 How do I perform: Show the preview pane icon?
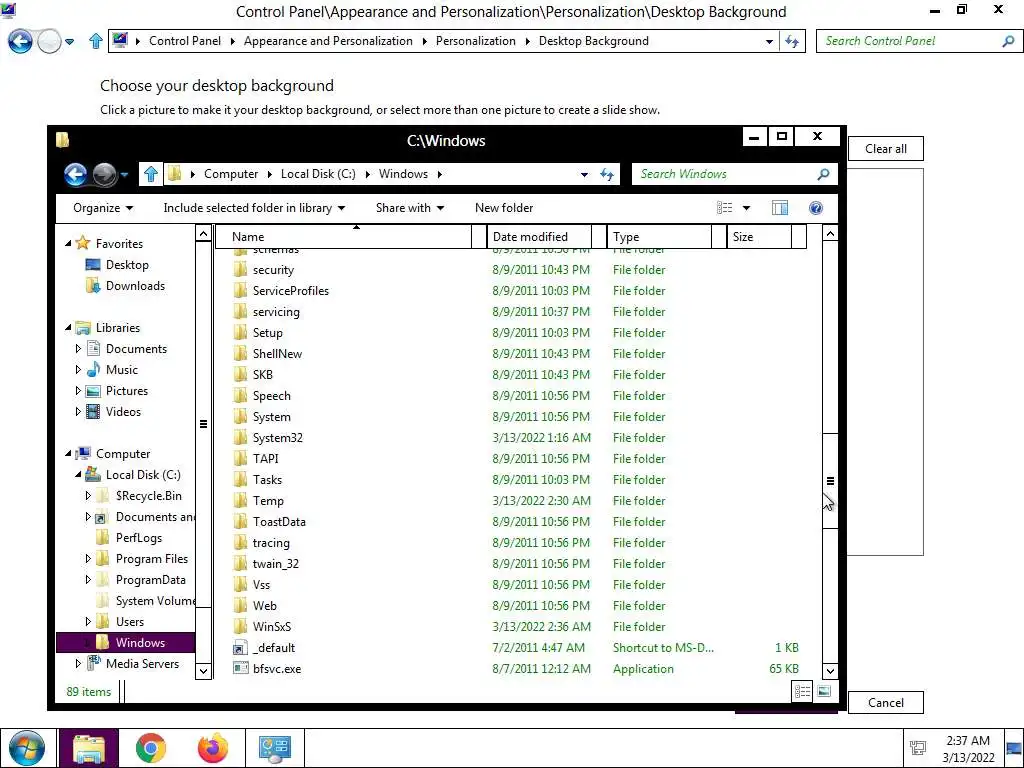tap(780, 208)
